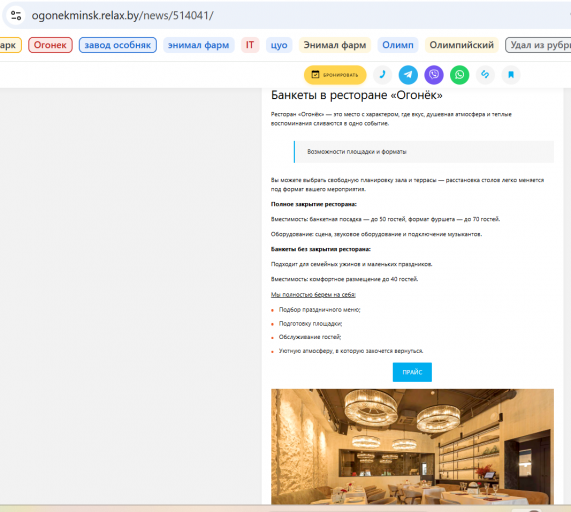The image size is (571, 512).
Task: Click the list item Подбор праздничного меню
Action: point(319,310)
